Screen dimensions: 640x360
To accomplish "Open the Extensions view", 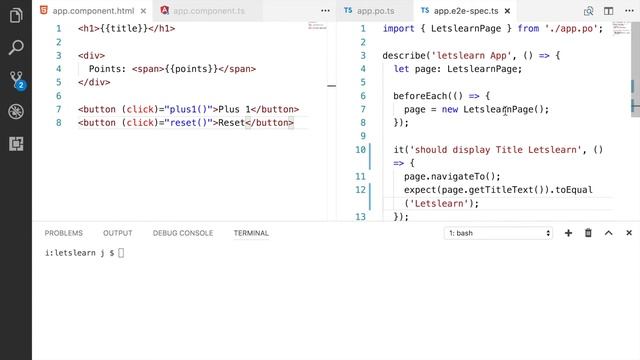I will click(16, 144).
